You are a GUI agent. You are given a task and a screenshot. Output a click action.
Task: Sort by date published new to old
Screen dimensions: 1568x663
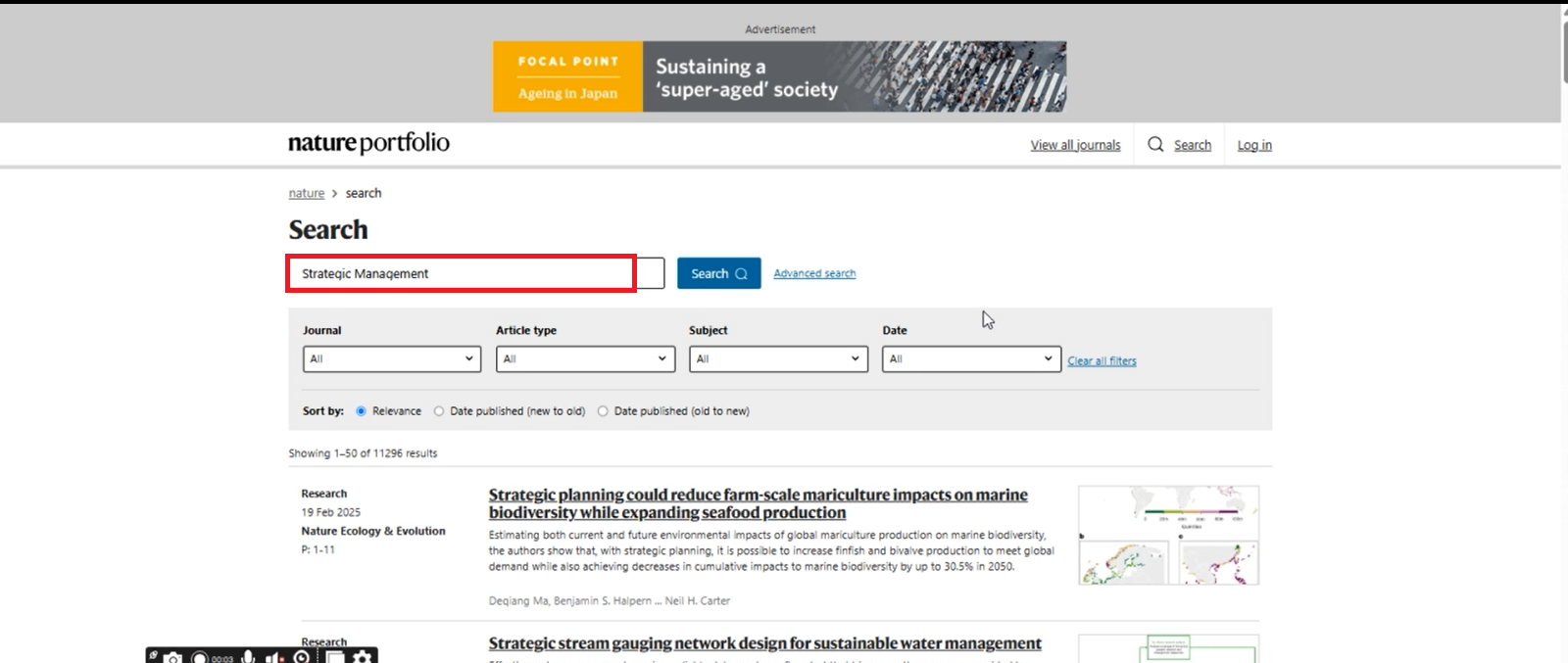click(439, 411)
